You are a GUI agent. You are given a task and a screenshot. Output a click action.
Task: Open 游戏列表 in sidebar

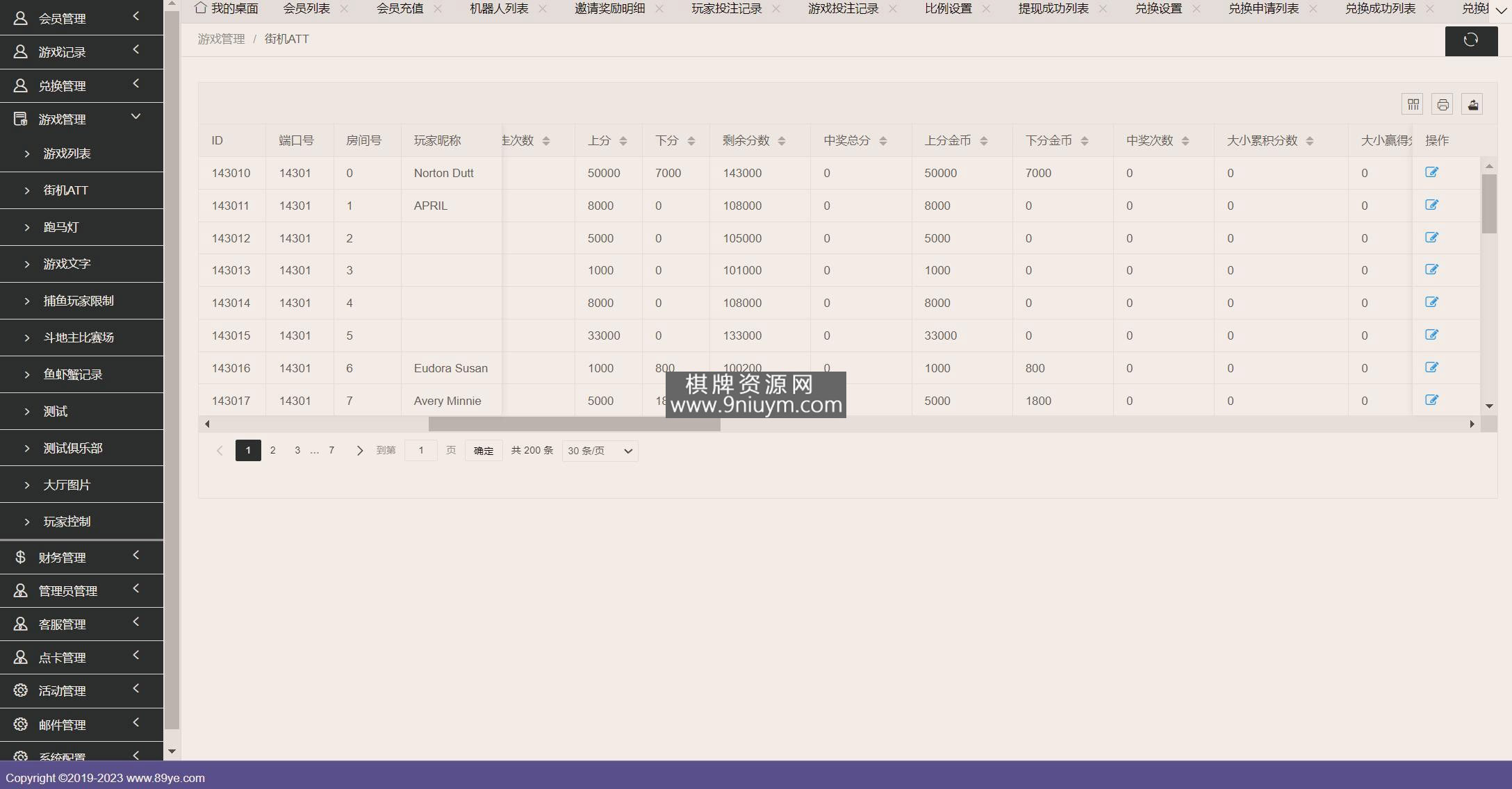click(81, 153)
